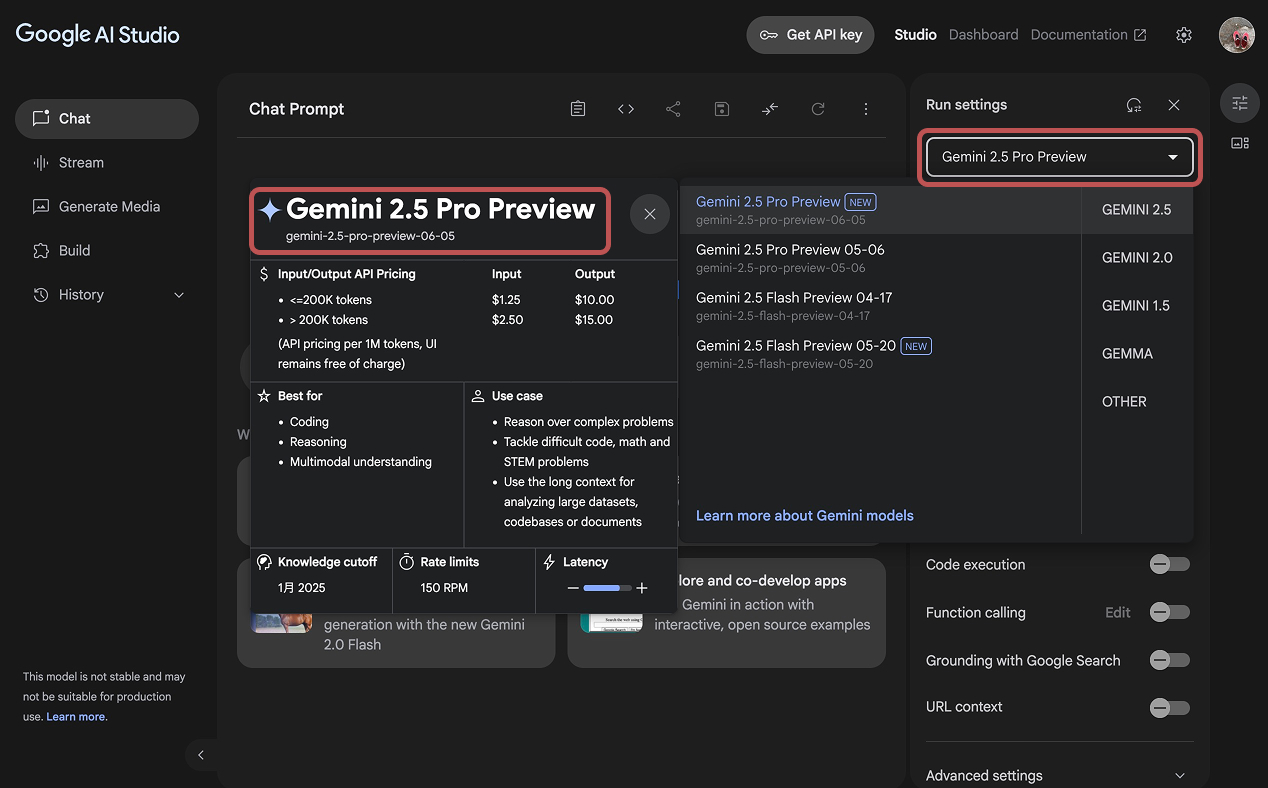
Task: Go to Dashboard in header
Action: point(983,35)
